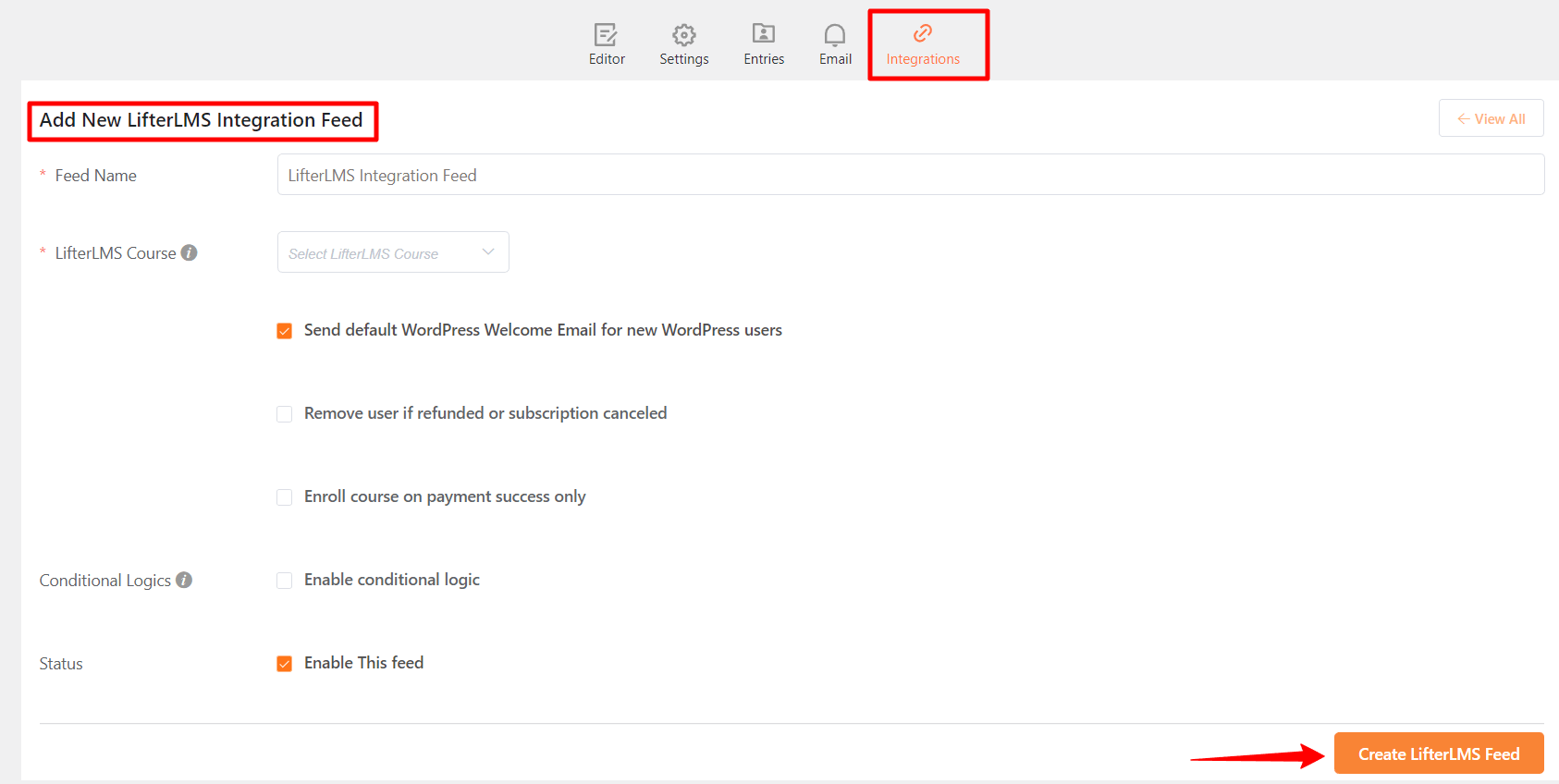Image resolution: width=1559 pixels, height=784 pixels.
Task: Click the Conditional Logics info icon
Action: pos(184,580)
